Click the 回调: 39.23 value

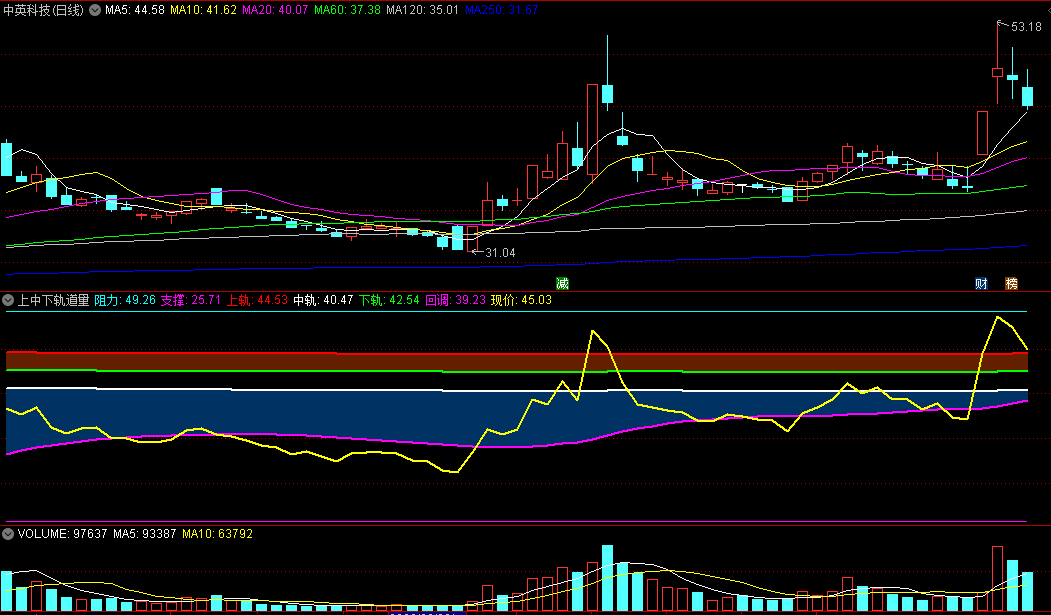(455, 300)
